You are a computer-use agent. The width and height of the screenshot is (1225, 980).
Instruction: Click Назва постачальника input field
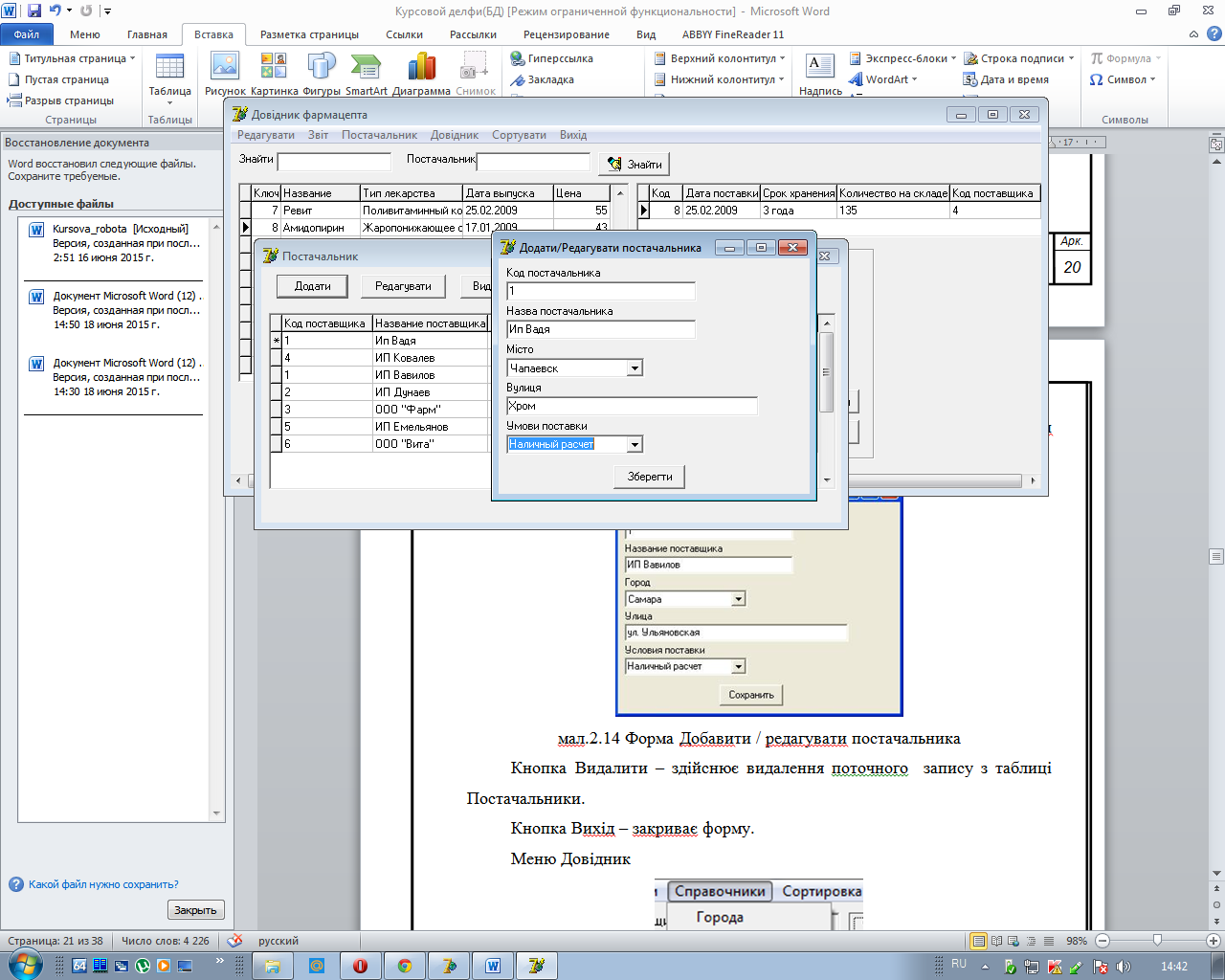[x=601, y=329]
